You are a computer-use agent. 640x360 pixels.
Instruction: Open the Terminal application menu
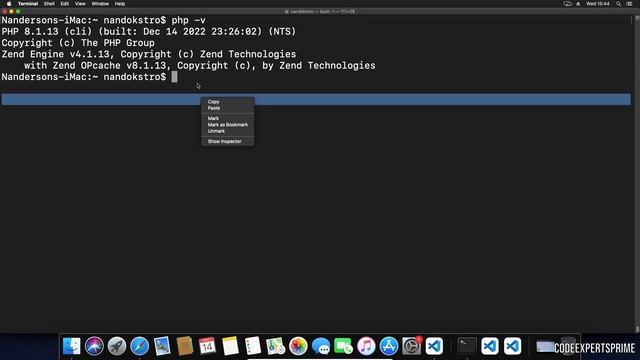(x=28, y=4)
